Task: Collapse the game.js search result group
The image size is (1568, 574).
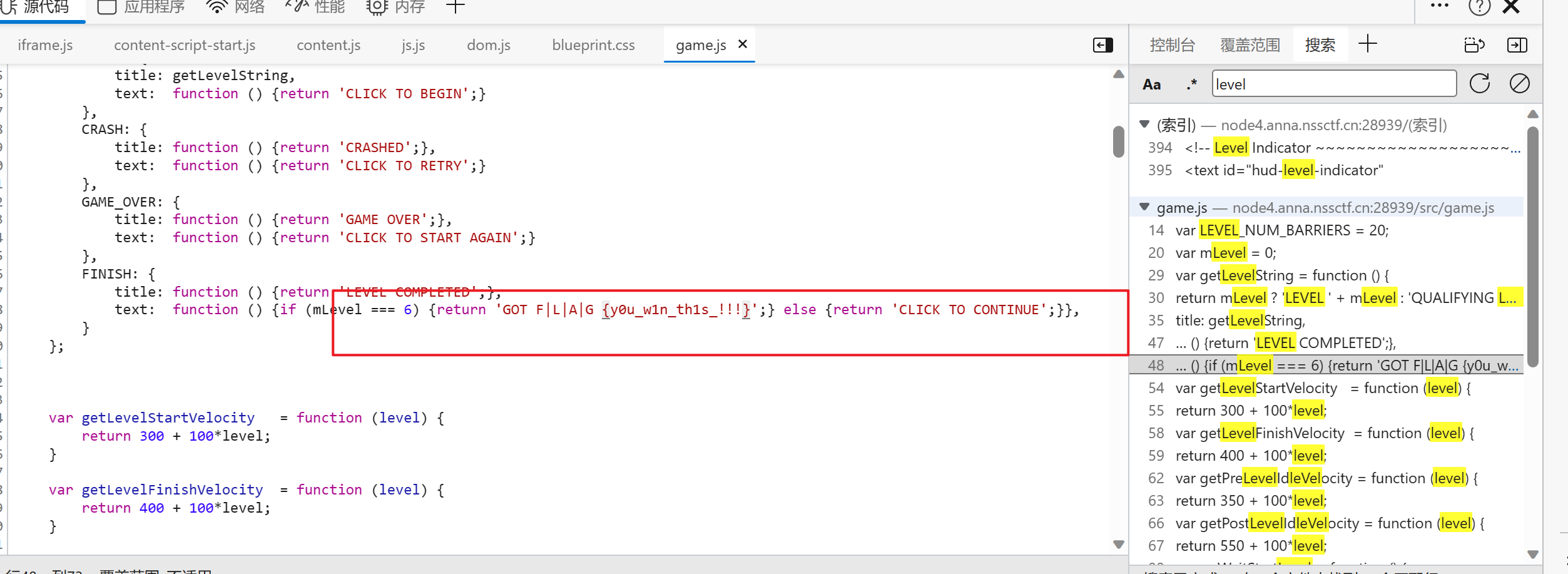Action: [x=1144, y=207]
